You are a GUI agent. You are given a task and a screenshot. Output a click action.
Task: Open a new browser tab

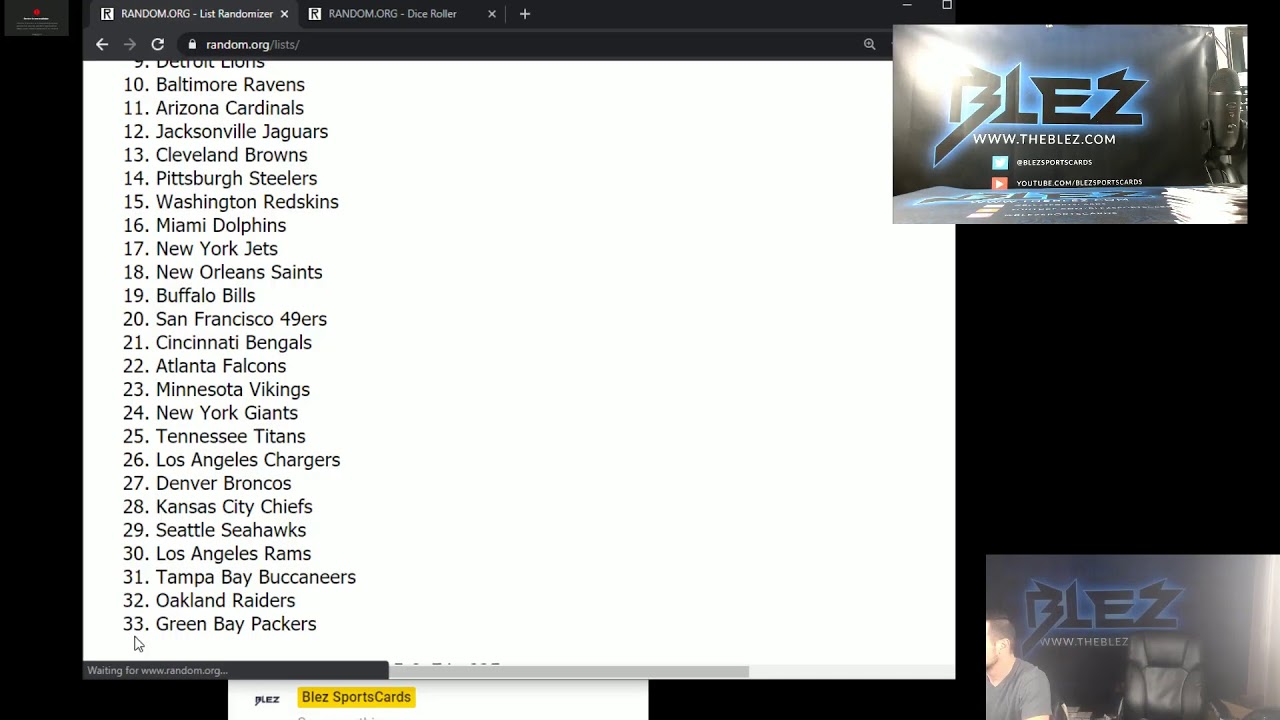pyautogui.click(x=525, y=14)
